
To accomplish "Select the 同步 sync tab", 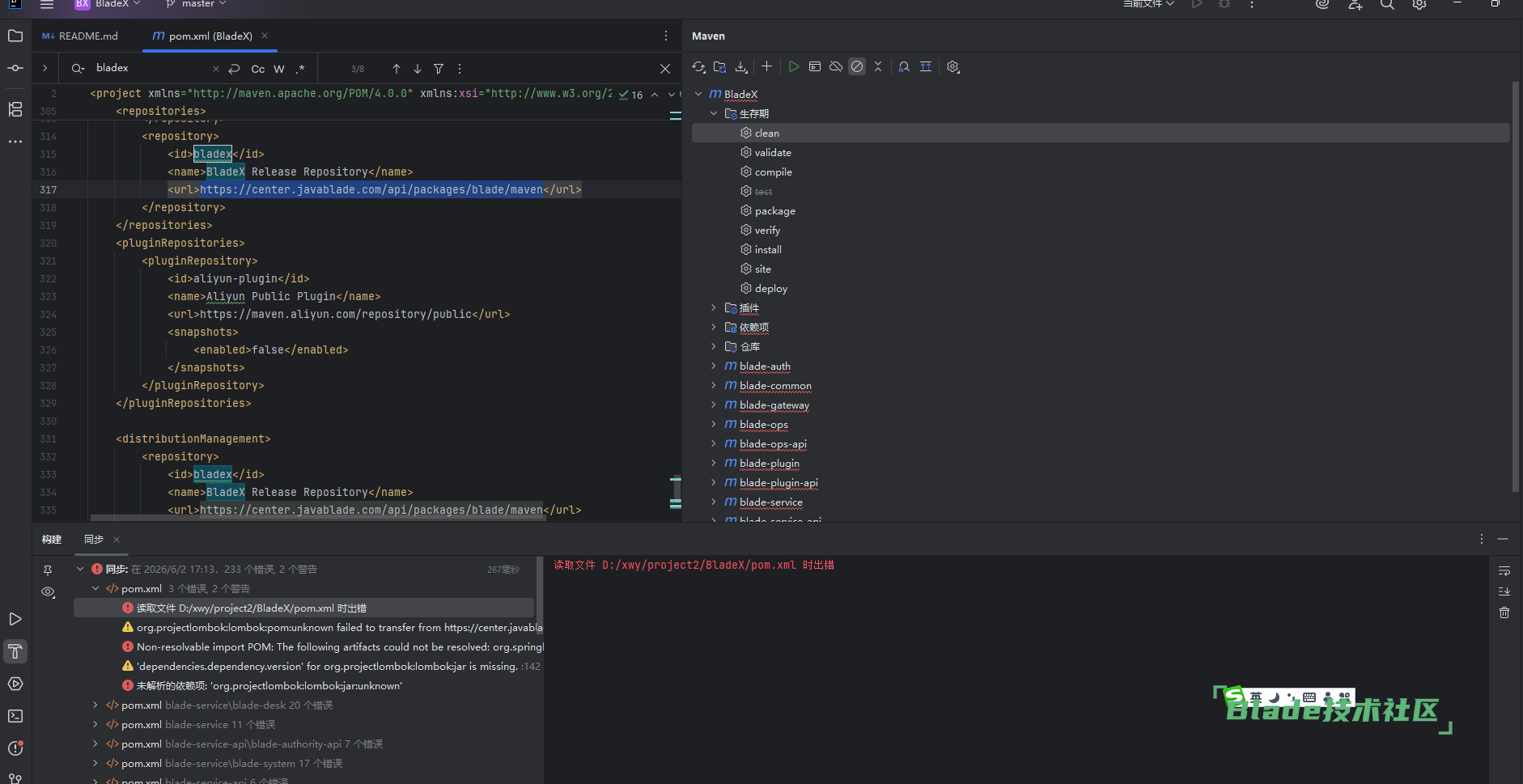I will [94, 539].
